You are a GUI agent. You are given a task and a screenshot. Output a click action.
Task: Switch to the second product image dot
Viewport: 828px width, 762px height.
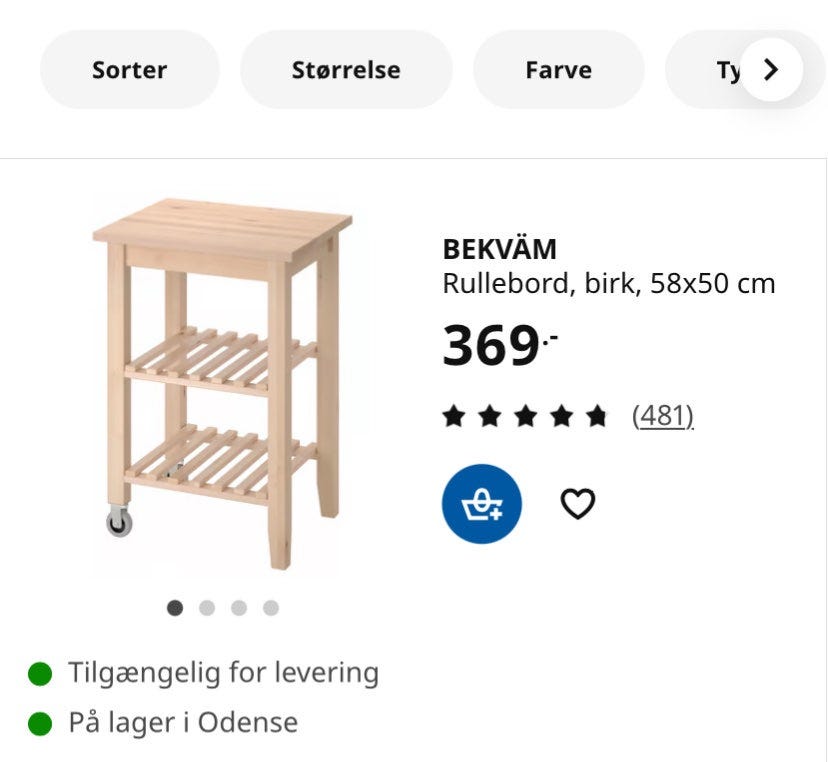(207, 608)
